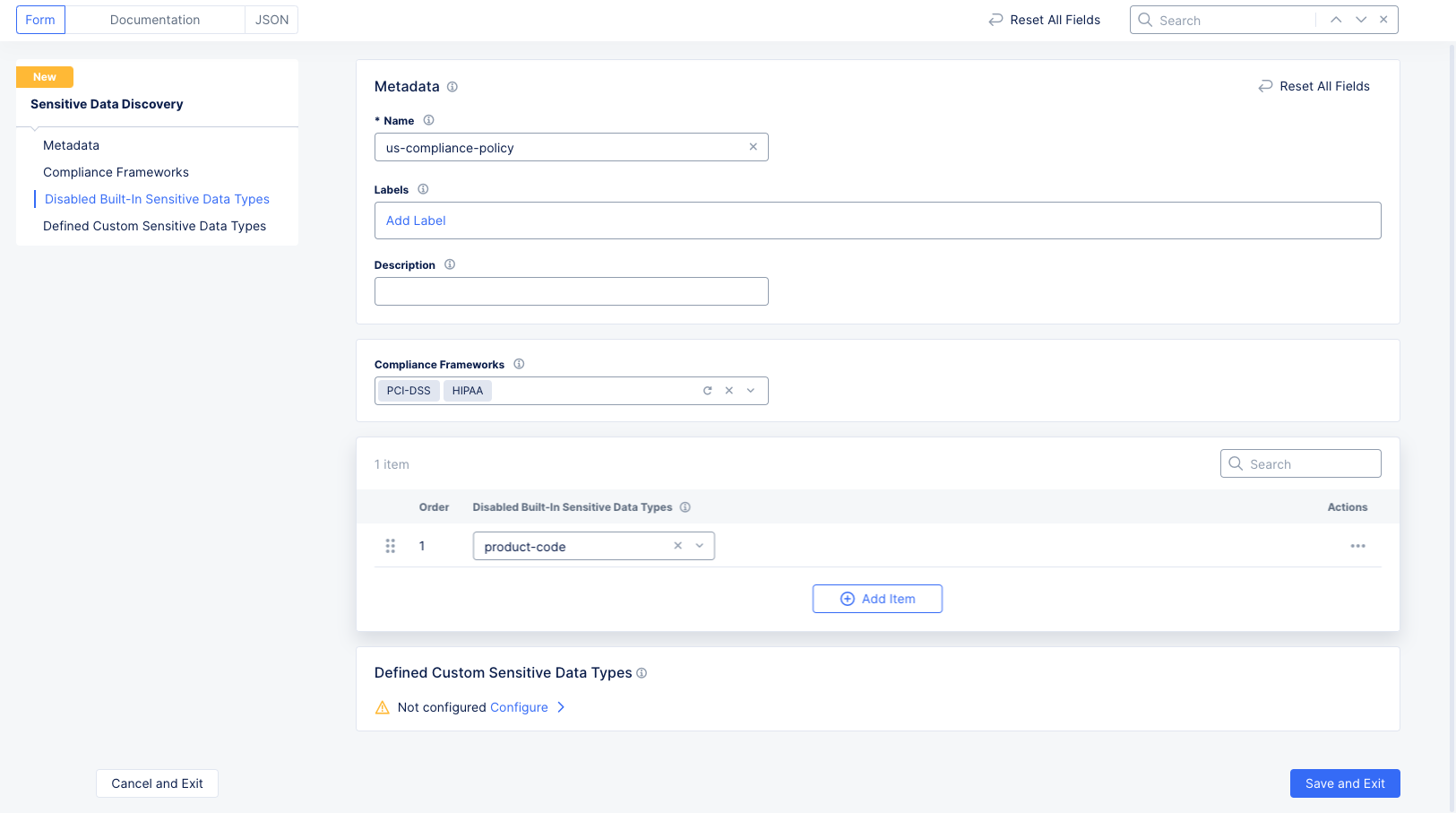Switch to the Documentation tab
The height and width of the screenshot is (813, 1456).
click(x=154, y=19)
